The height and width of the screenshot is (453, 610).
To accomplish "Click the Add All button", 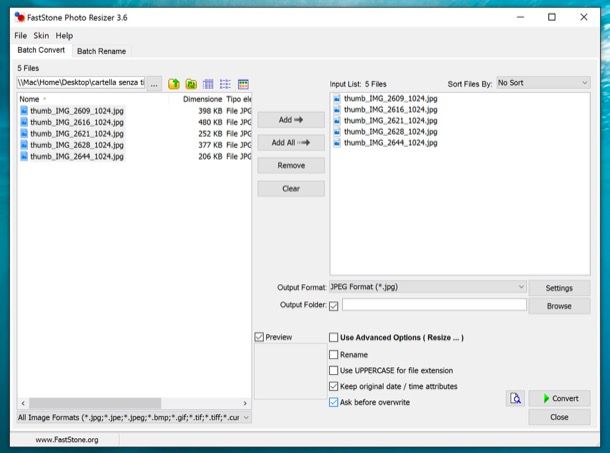I will 291,143.
